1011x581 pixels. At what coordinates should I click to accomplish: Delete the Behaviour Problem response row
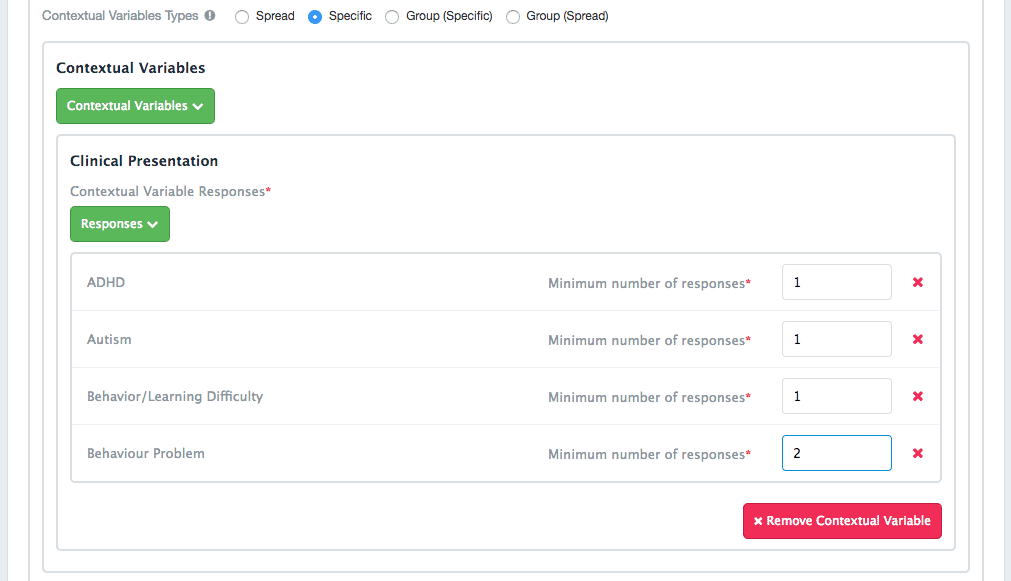point(918,453)
